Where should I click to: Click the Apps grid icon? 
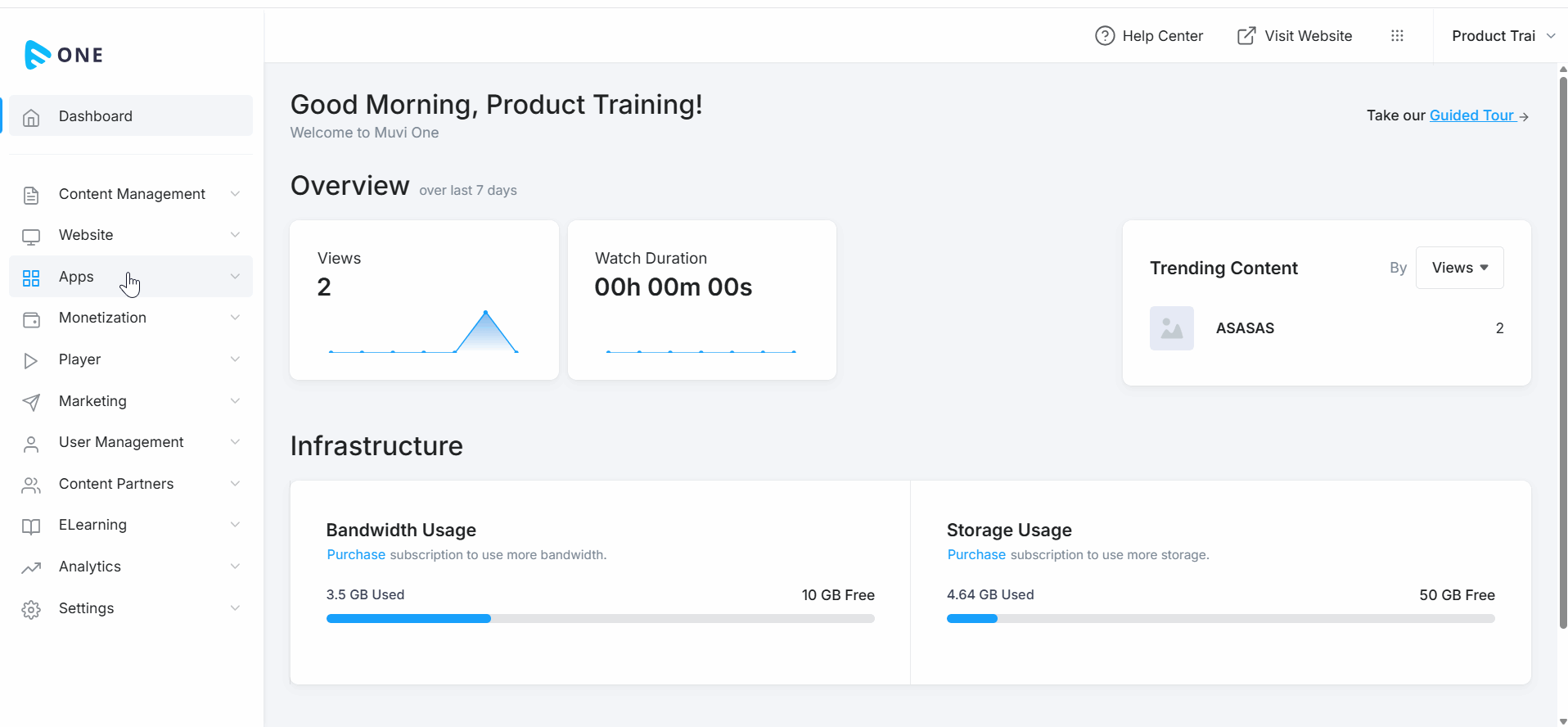click(31, 278)
